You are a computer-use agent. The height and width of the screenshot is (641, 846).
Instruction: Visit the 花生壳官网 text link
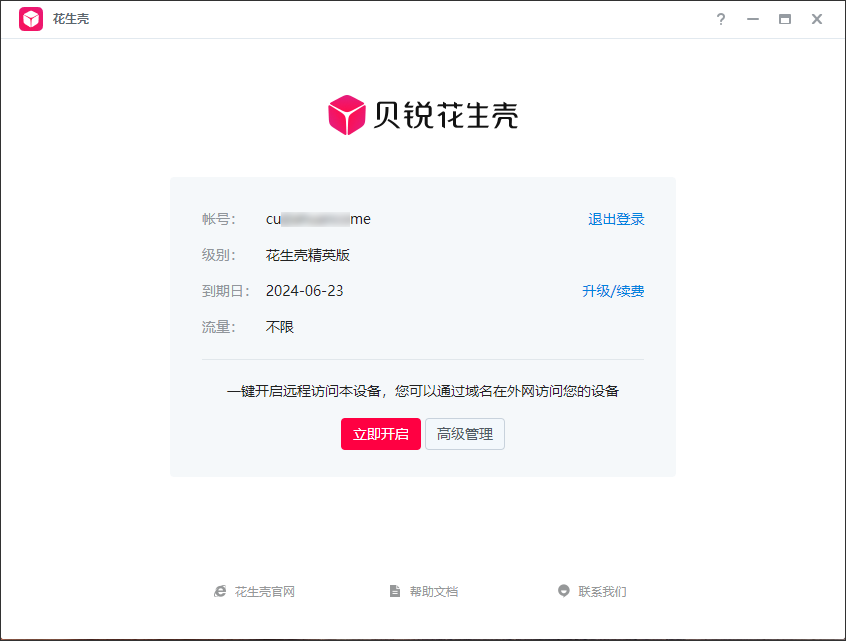(265, 591)
